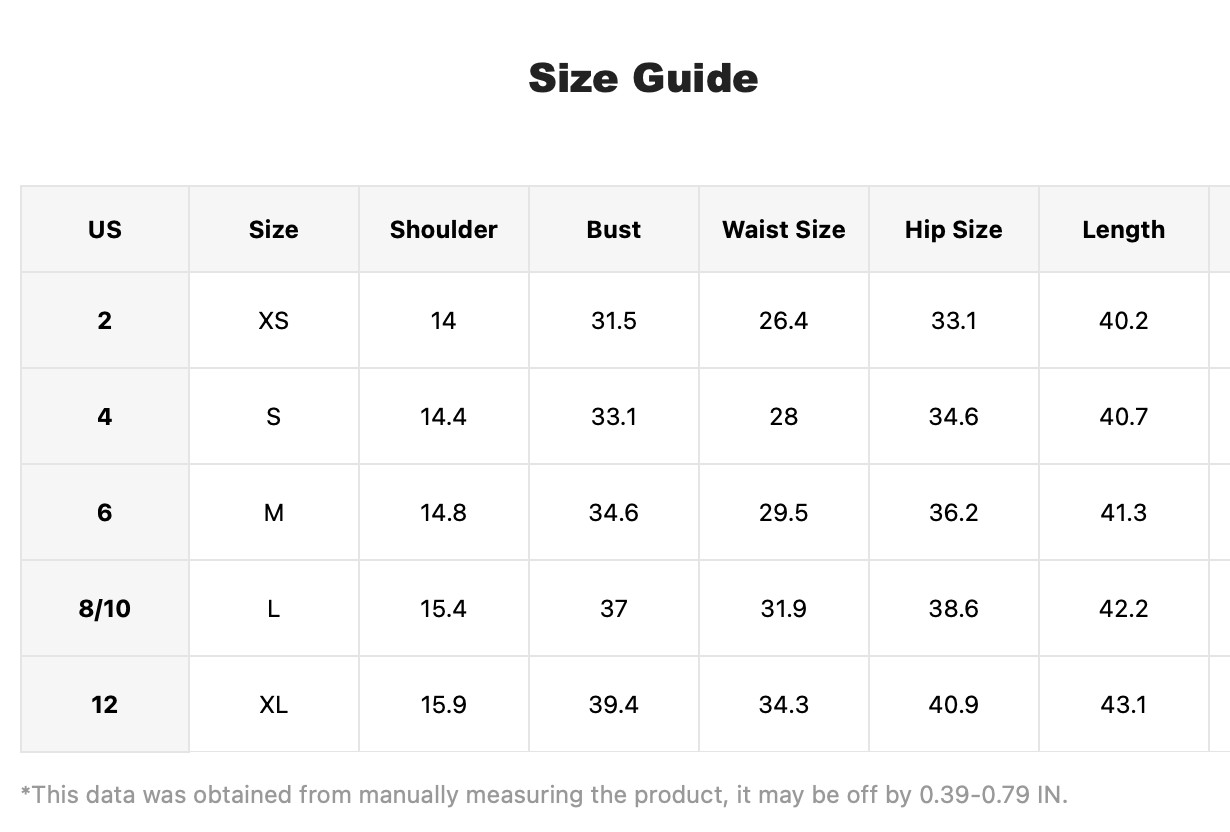Select the US size 2 row header
Image resolution: width=1230 pixels, height=832 pixels.
[105, 320]
